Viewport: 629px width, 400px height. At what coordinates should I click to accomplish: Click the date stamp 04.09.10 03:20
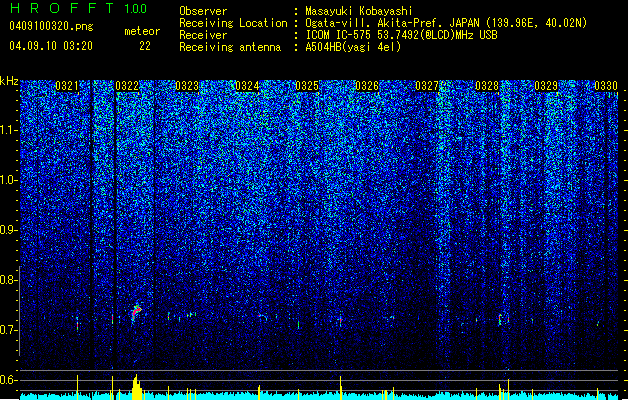(x=51, y=46)
